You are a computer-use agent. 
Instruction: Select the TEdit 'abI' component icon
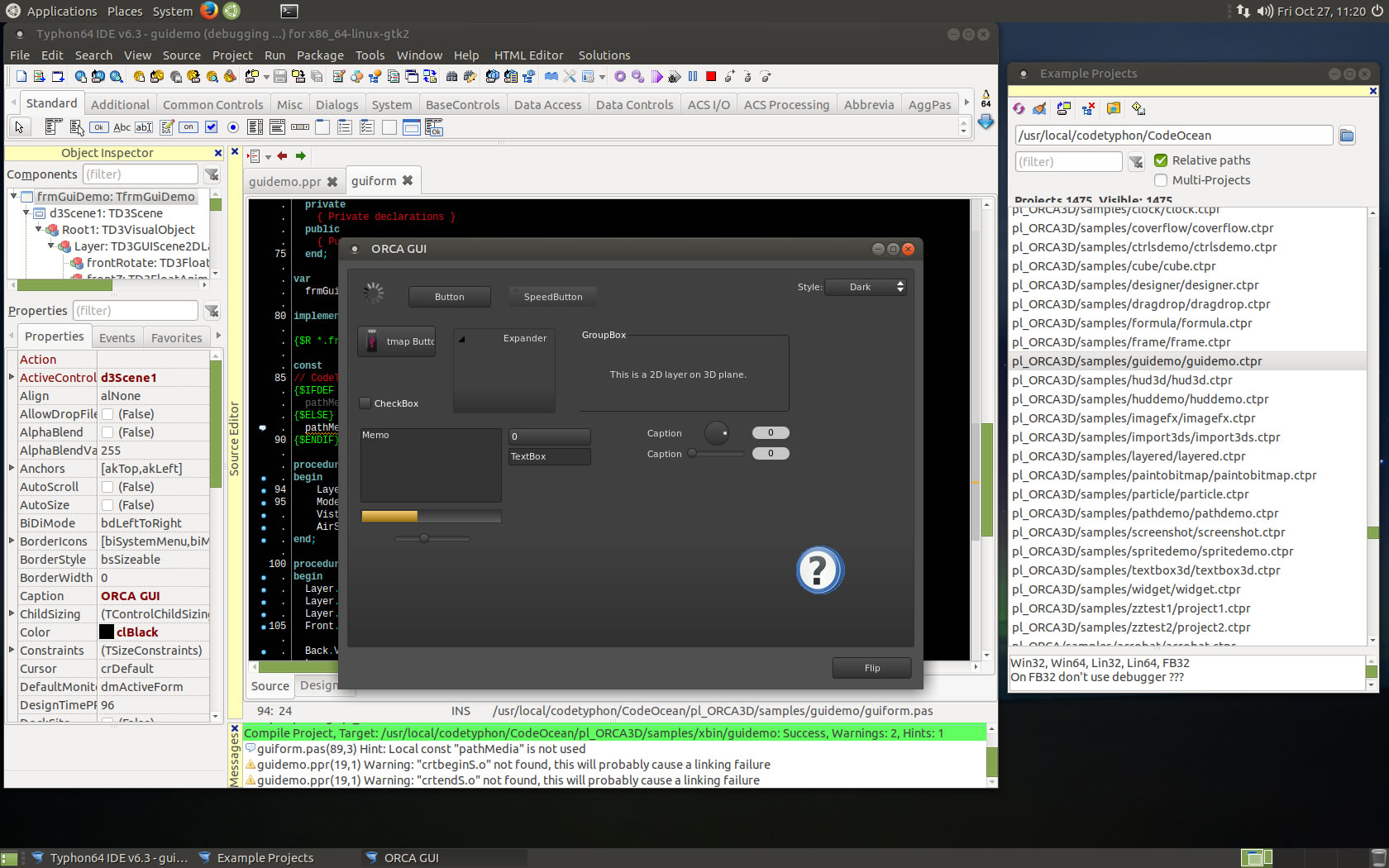[144, 127]
